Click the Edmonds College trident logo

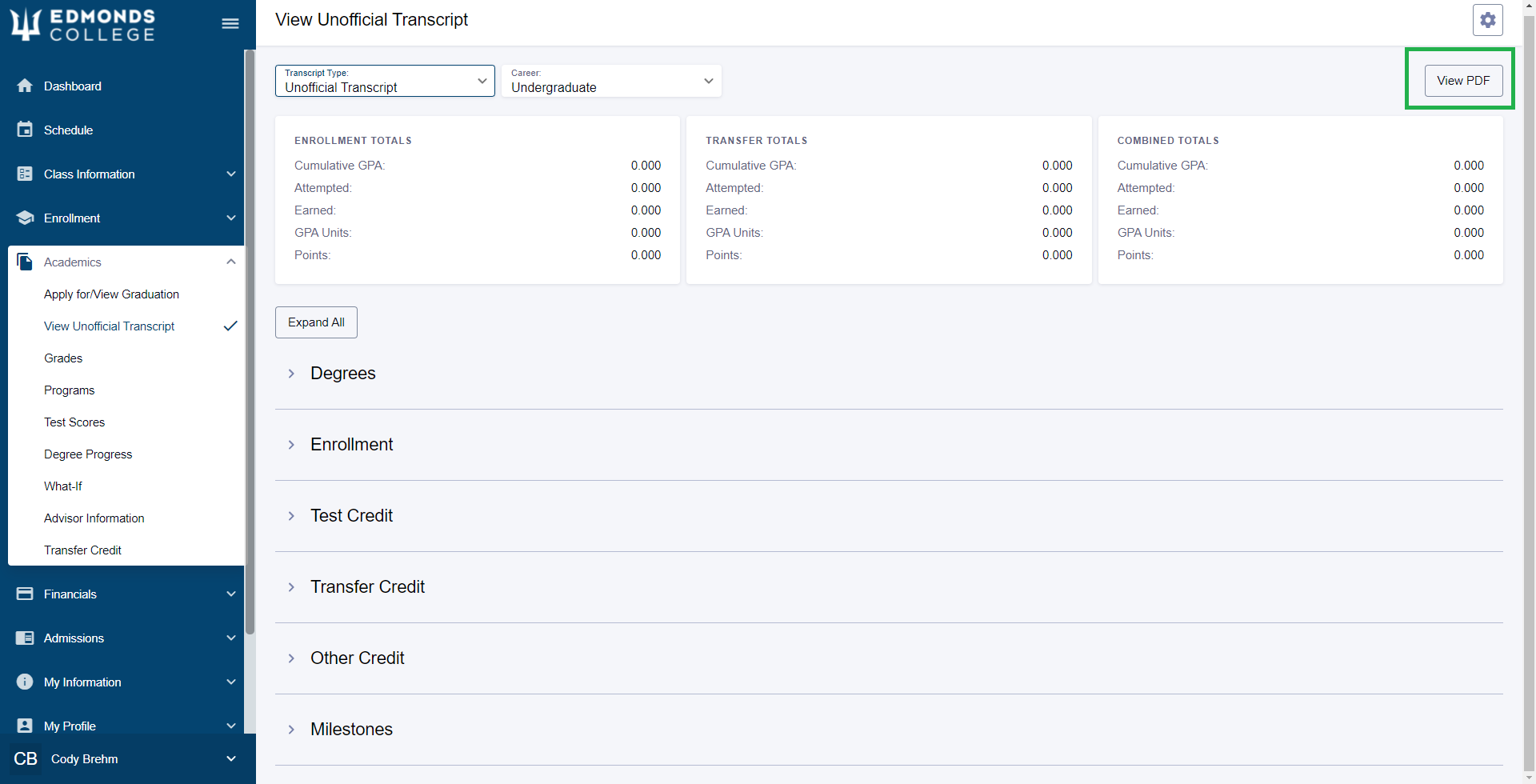point(25,23)
